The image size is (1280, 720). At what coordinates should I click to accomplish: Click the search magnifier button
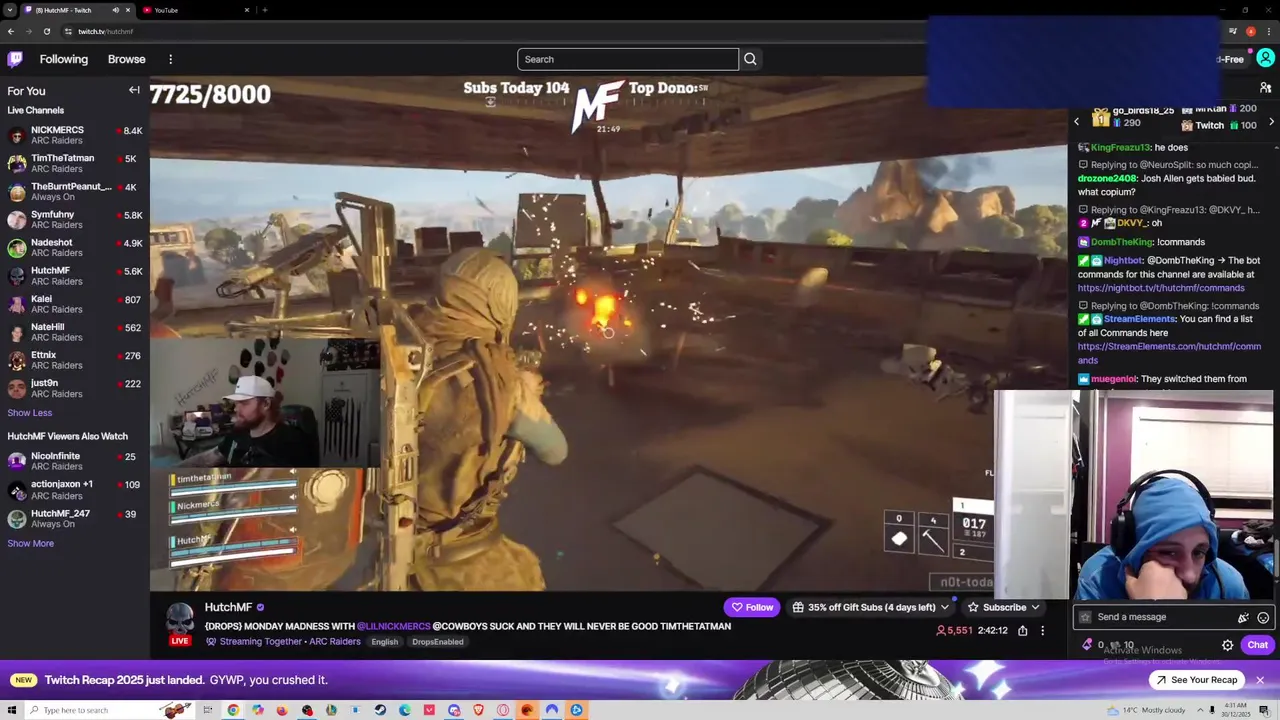750,59
